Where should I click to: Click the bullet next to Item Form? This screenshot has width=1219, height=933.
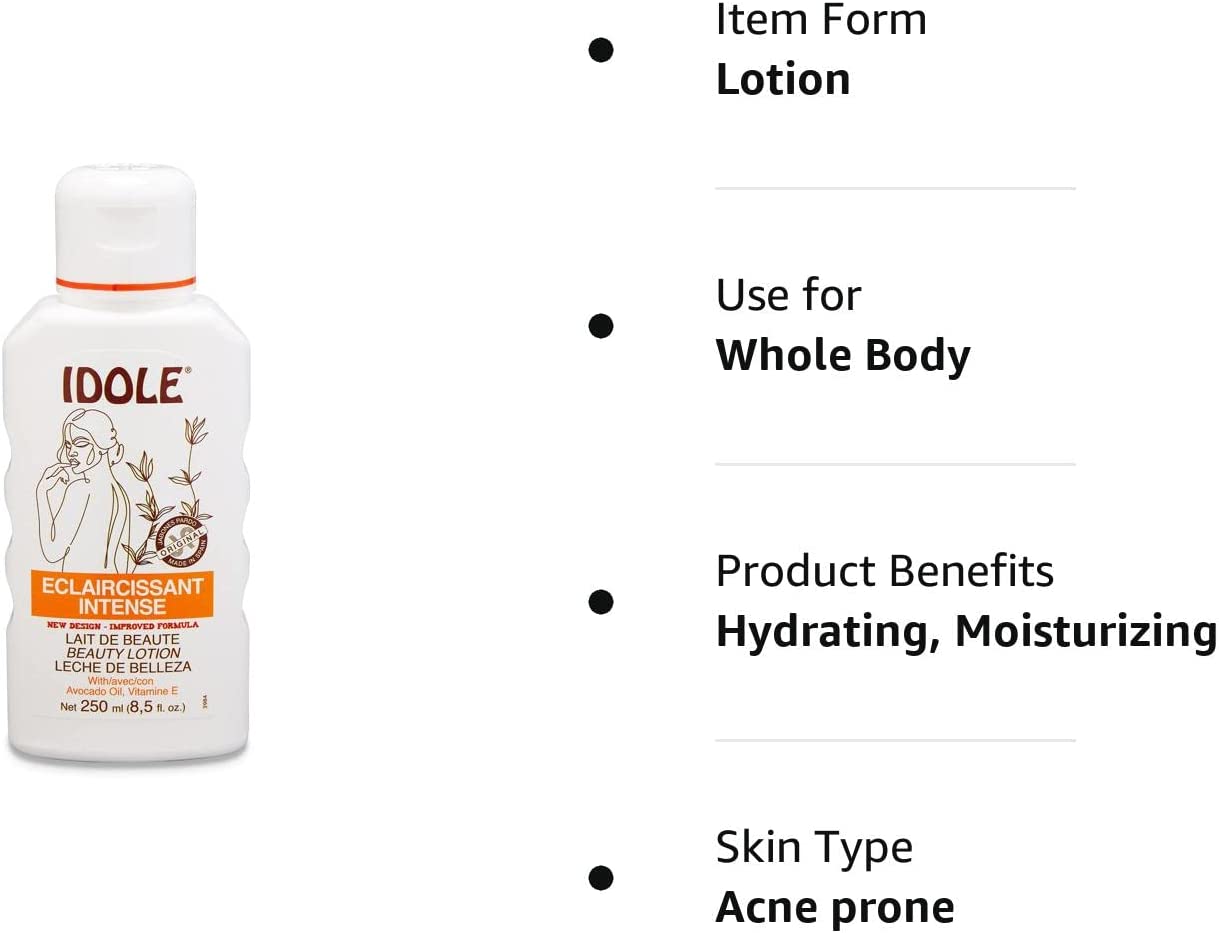(x=600, y=49)
